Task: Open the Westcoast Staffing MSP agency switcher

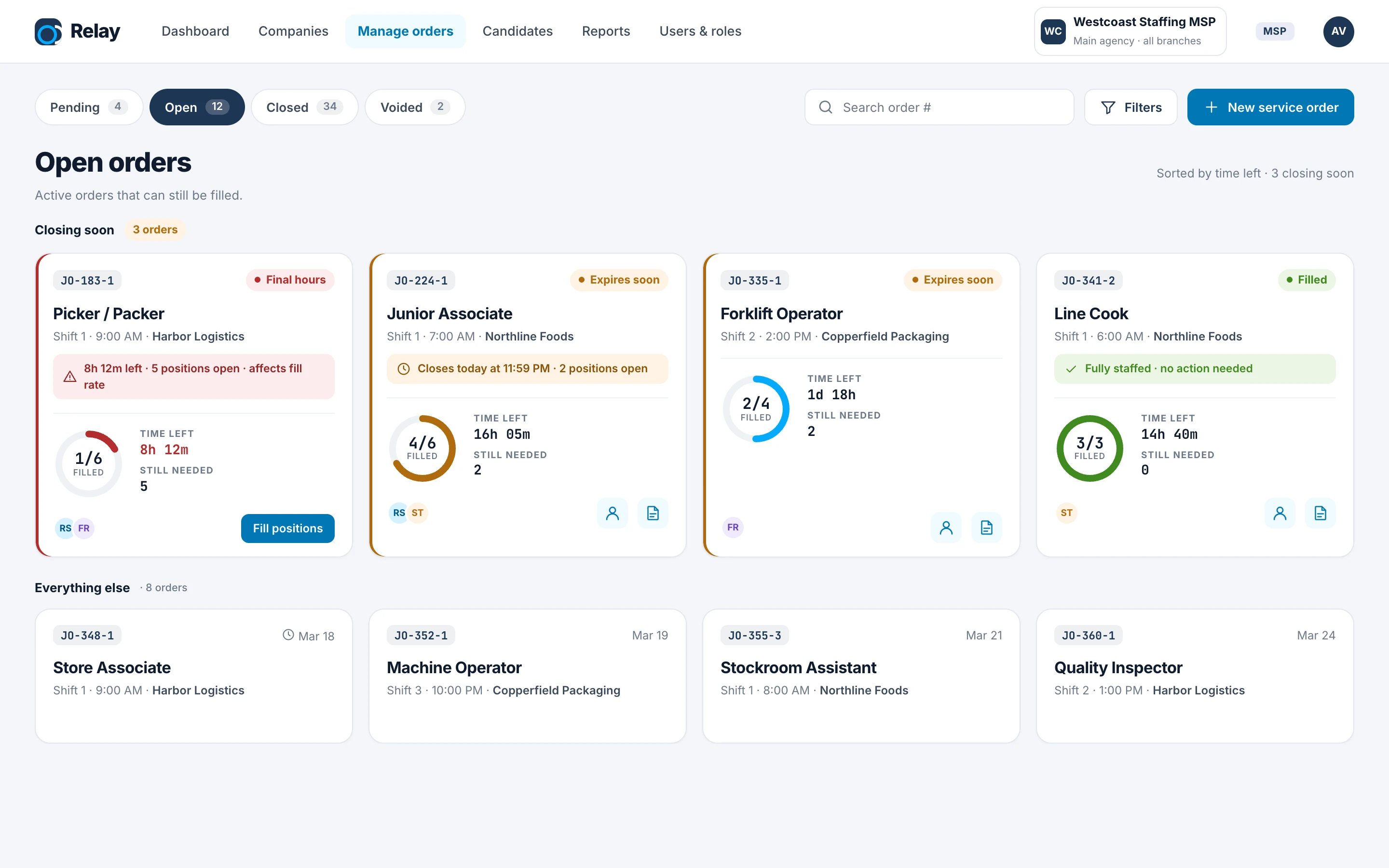Action: 1130,31
